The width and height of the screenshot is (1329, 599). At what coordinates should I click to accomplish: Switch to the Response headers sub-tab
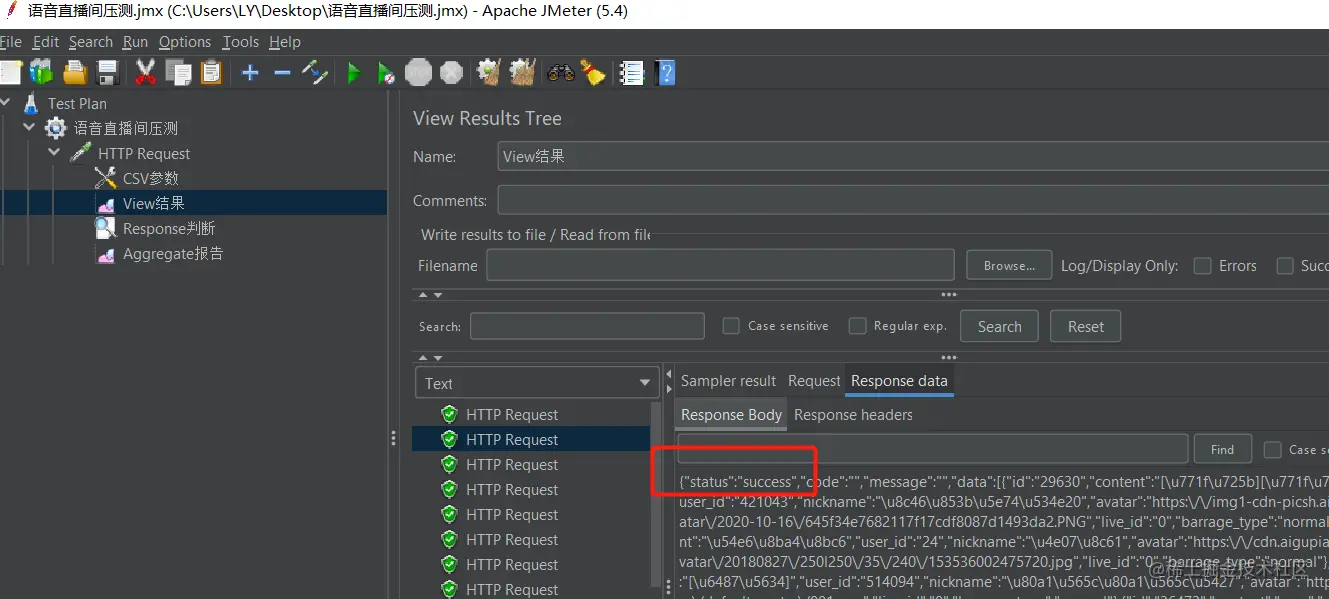(x=853, y=415)
